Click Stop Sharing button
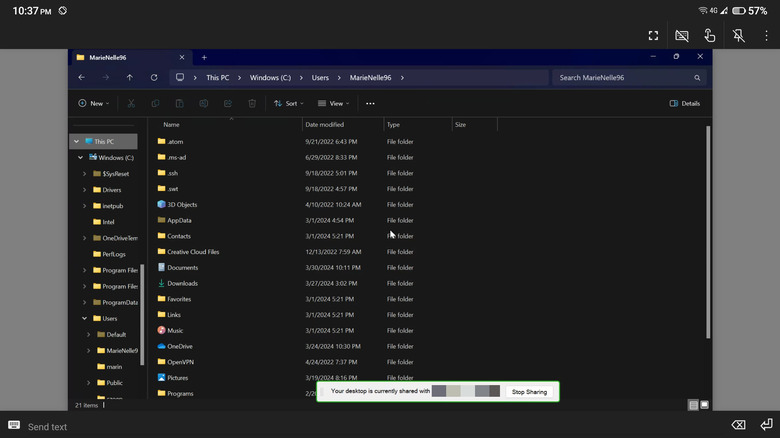780x438 pixels. click(529, 392)
